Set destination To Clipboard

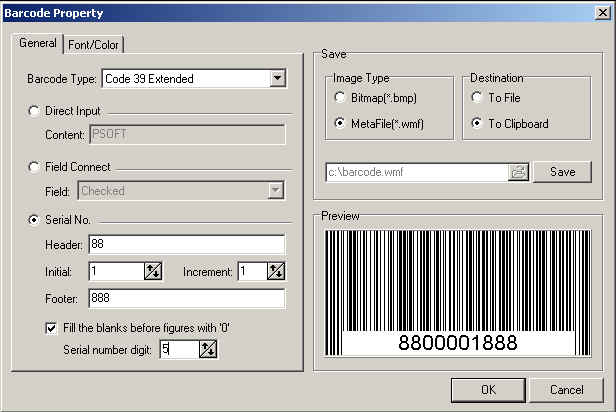(477, 123)
